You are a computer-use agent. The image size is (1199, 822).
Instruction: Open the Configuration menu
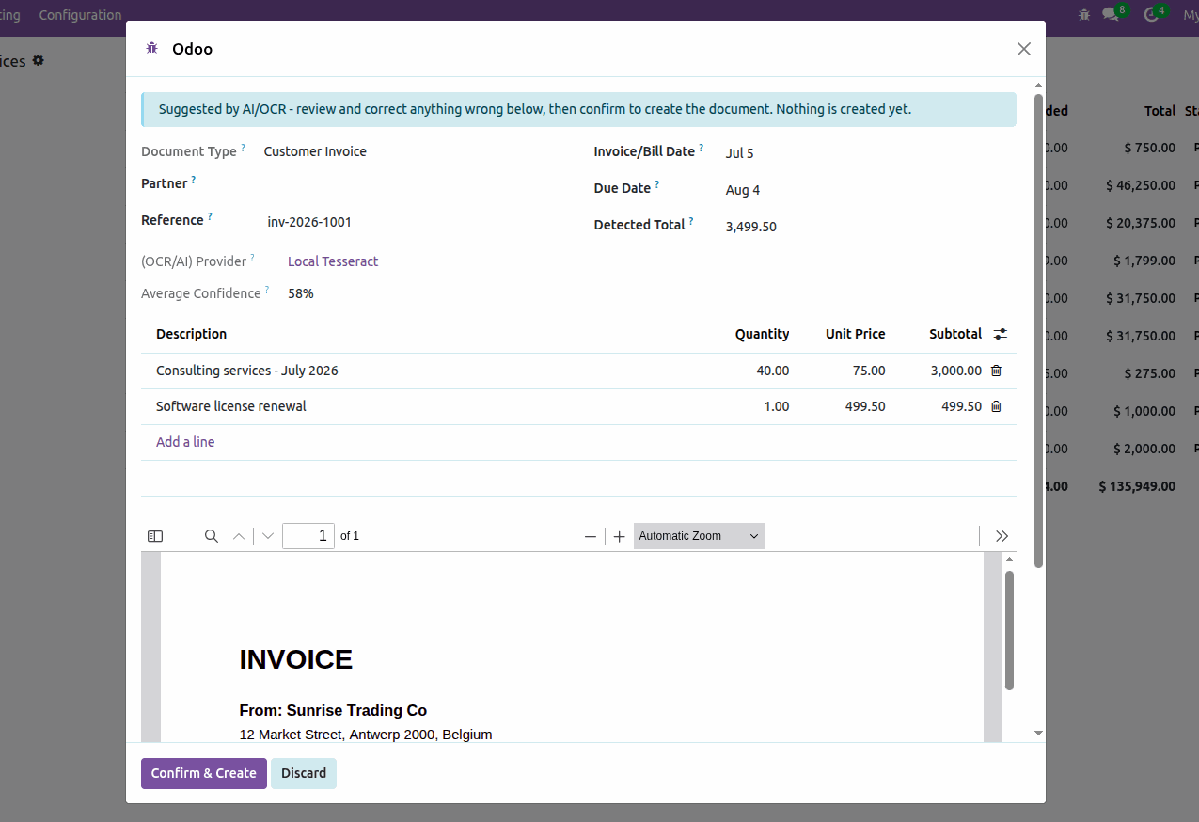[x=80, y=15]
